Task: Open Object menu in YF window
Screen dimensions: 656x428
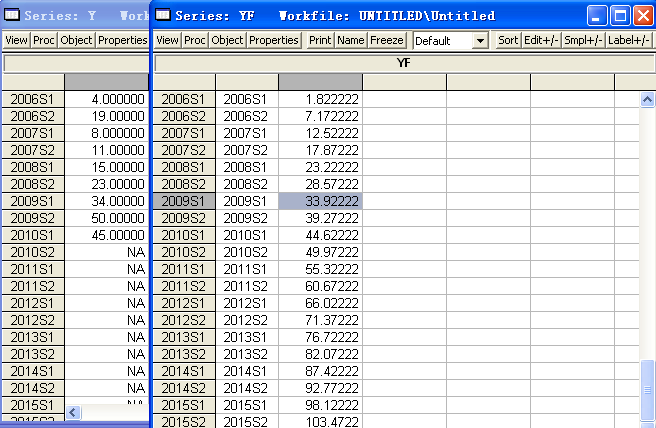Action: (x=227, y=40)
